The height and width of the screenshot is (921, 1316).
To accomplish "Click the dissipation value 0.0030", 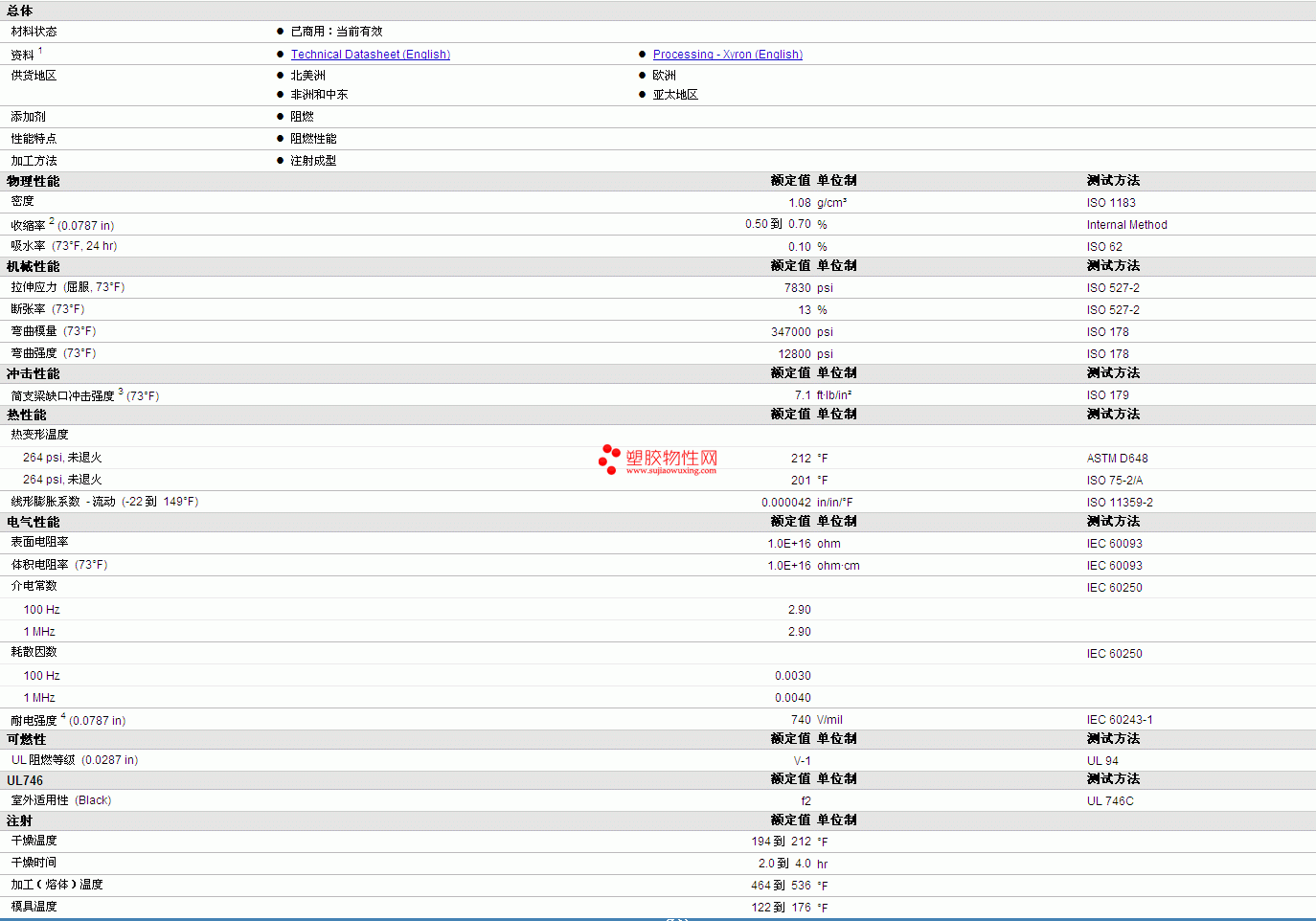I will tap(792, 676).
